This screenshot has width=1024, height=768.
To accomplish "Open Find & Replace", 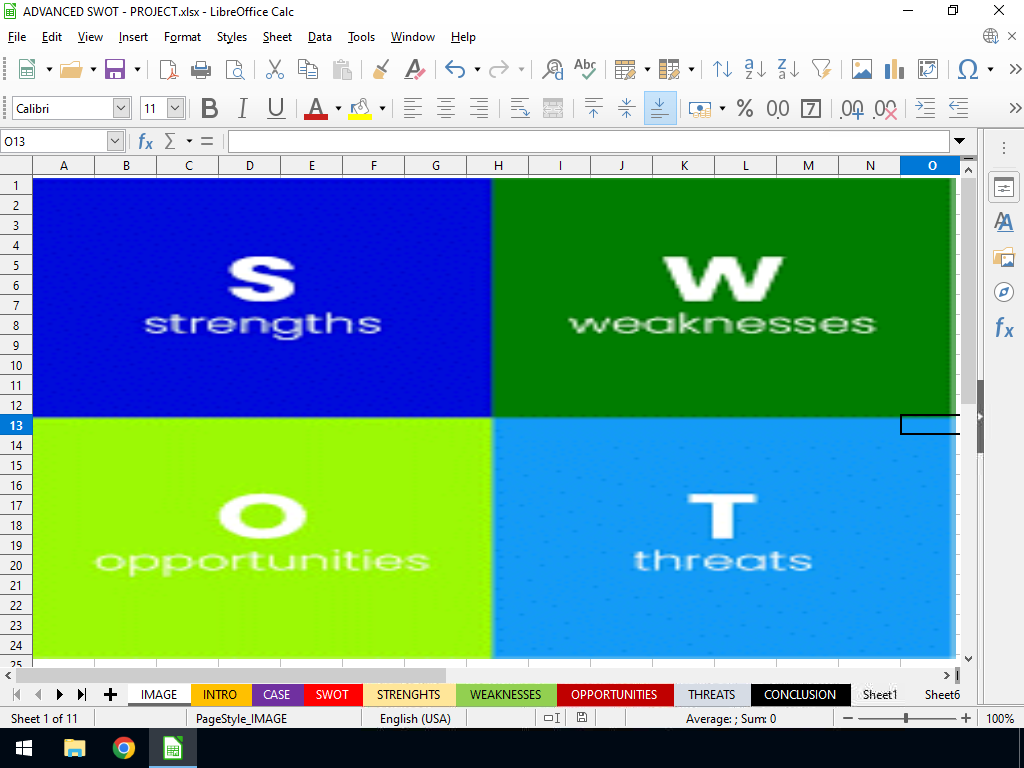I will pos(553,69).
